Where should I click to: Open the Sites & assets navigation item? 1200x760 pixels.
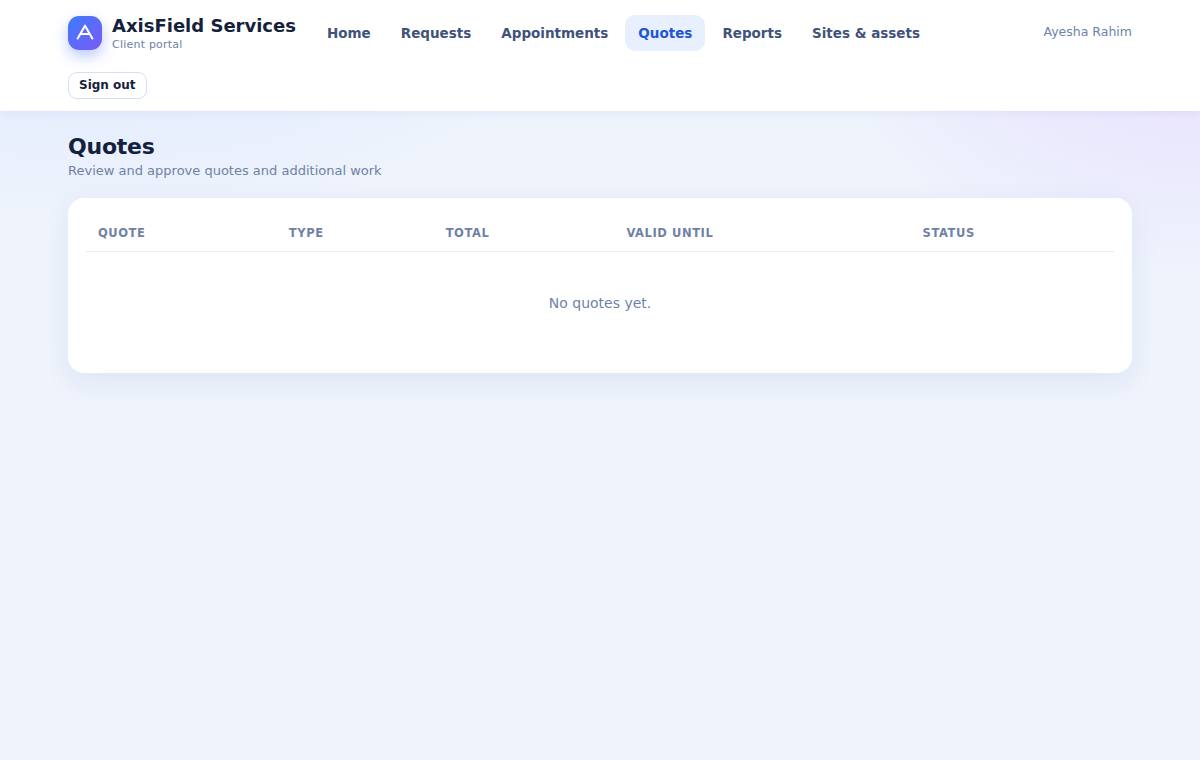866,33
